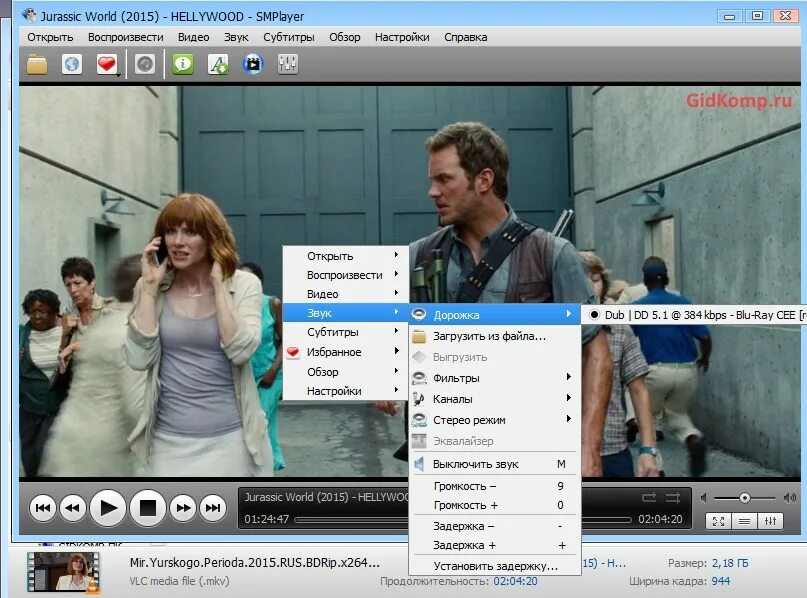Open the Воспроизвести menu in menu bar

pos(126,37)
